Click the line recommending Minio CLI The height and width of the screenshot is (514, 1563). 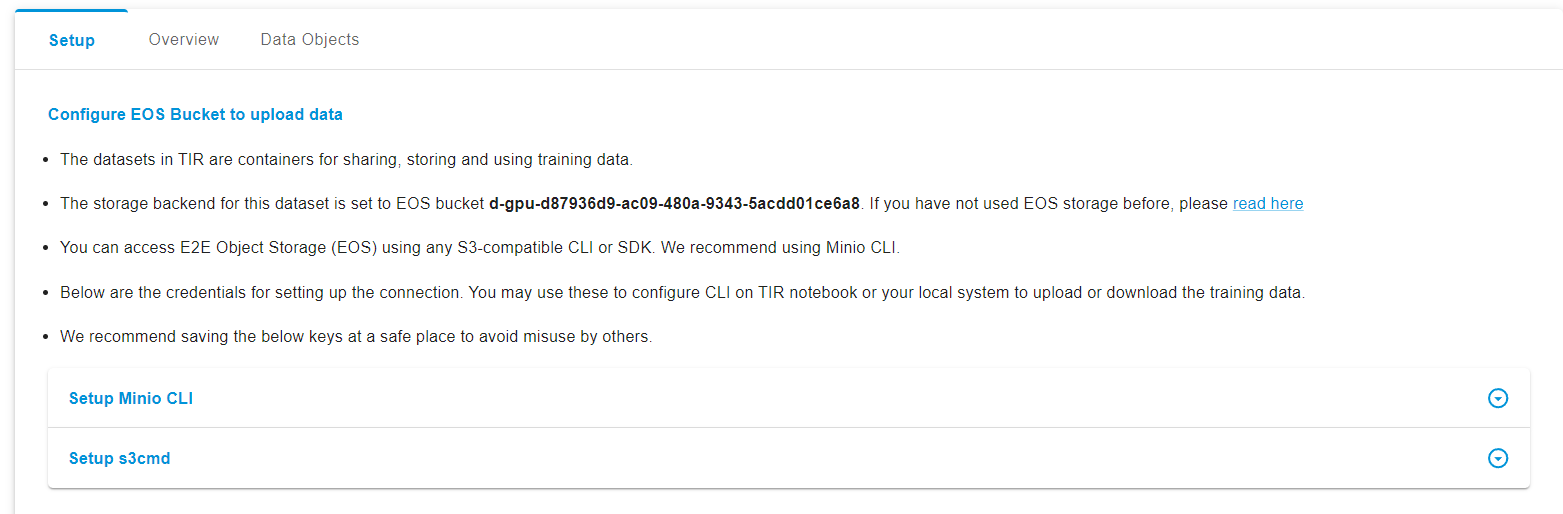coord(480,247)
